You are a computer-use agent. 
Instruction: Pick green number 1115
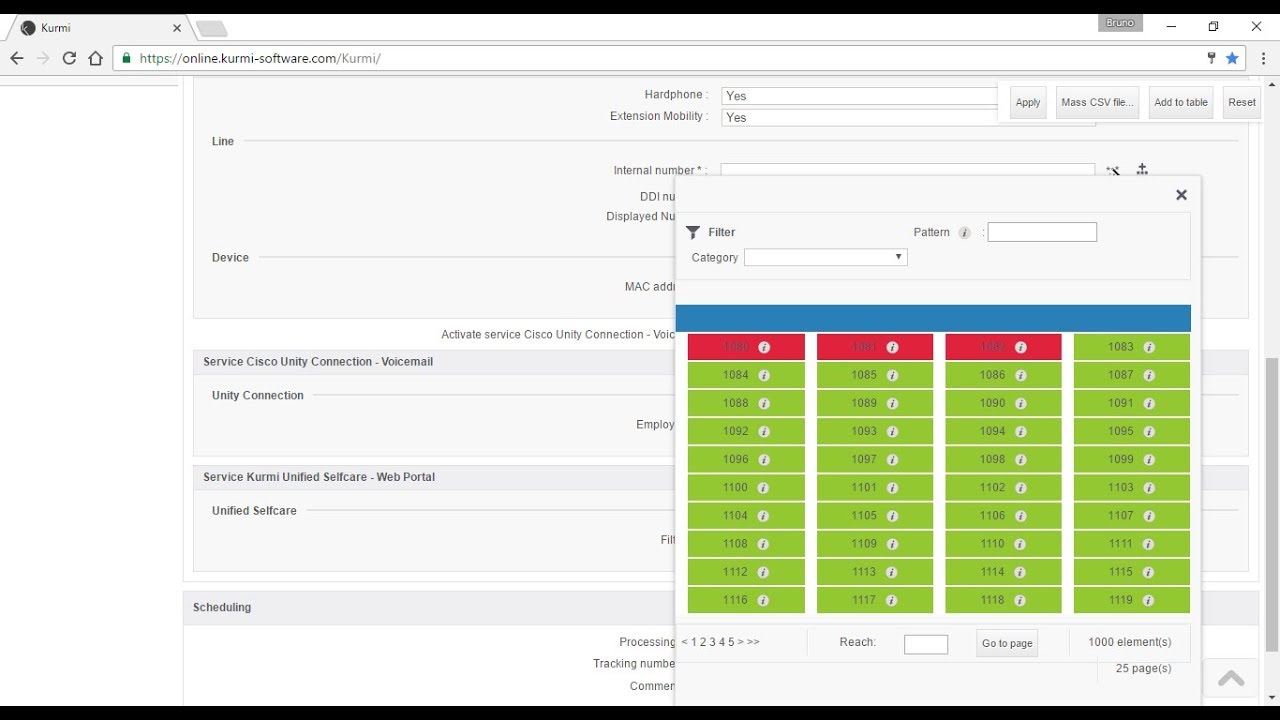[x=1132, y=572]
